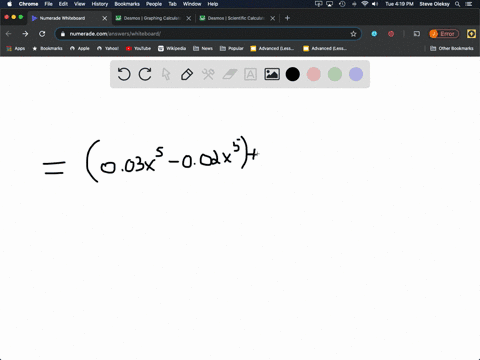Open the View menu
480x360 pixels.
pyautogui.click(x=79, y=4)
